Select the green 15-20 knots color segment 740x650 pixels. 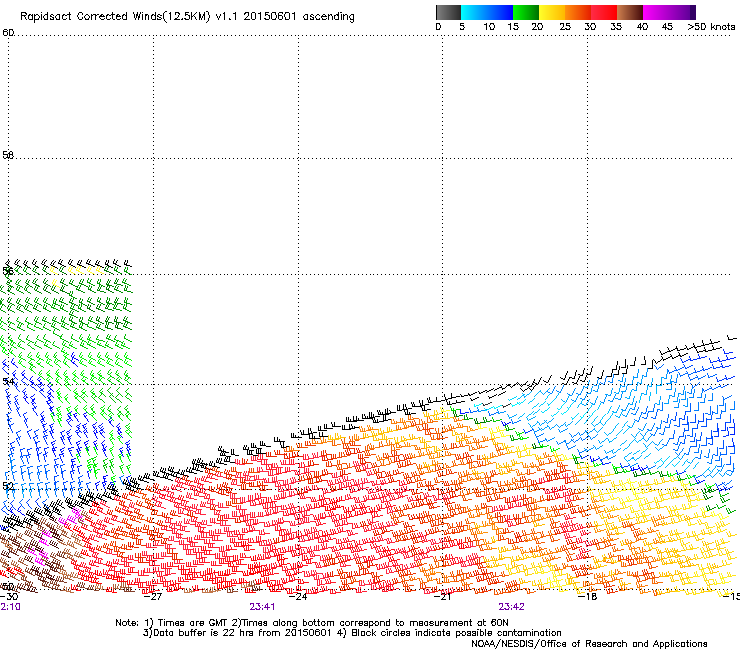(526, 12)
